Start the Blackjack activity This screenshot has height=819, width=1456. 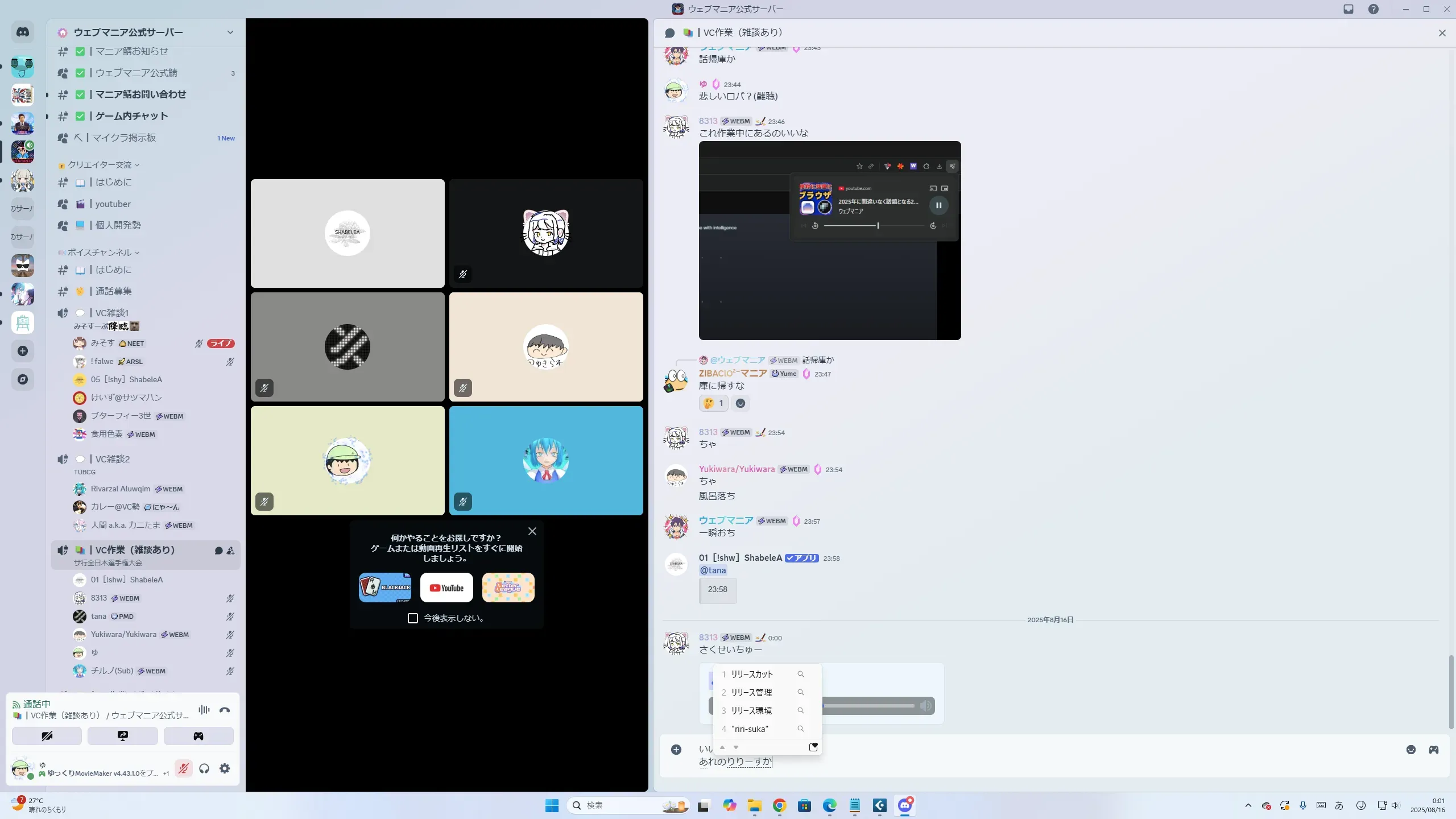[385, 588]
